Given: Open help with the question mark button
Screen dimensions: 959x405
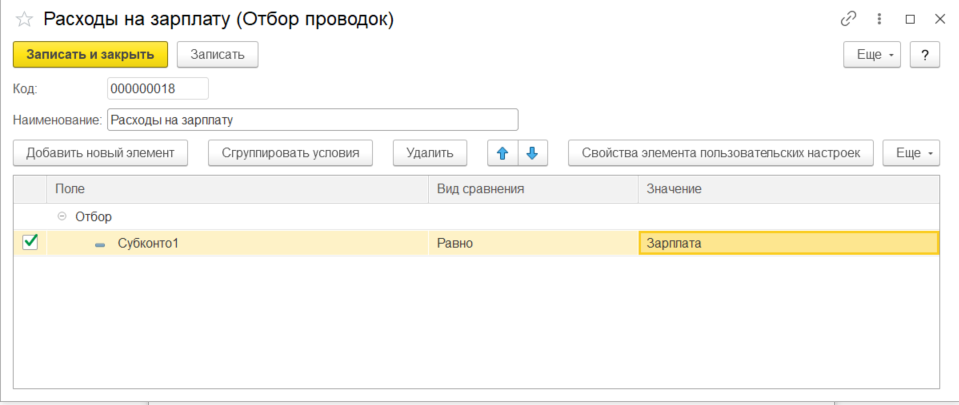Looking at the screenshot, I should (x=925, y=54).
